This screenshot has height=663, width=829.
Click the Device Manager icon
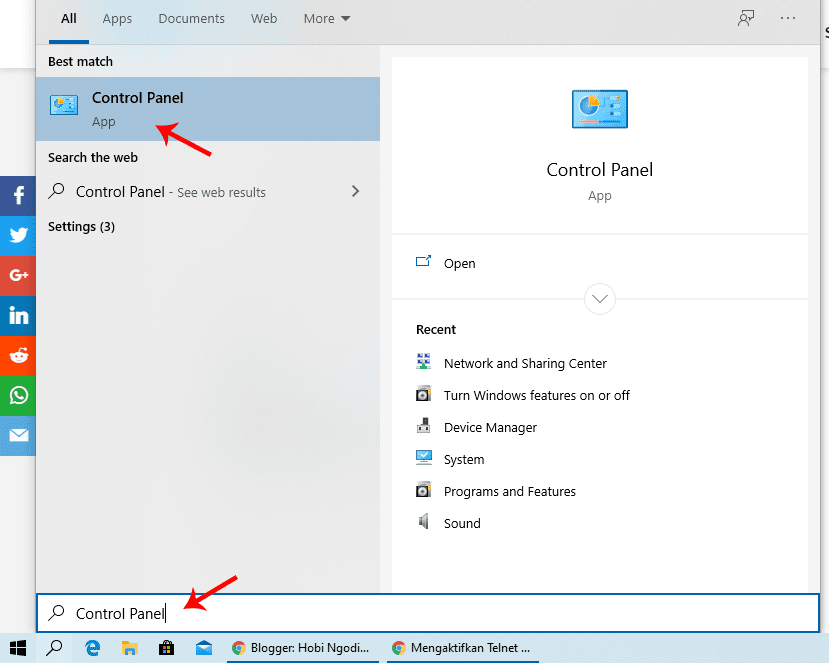click(423, 426)
